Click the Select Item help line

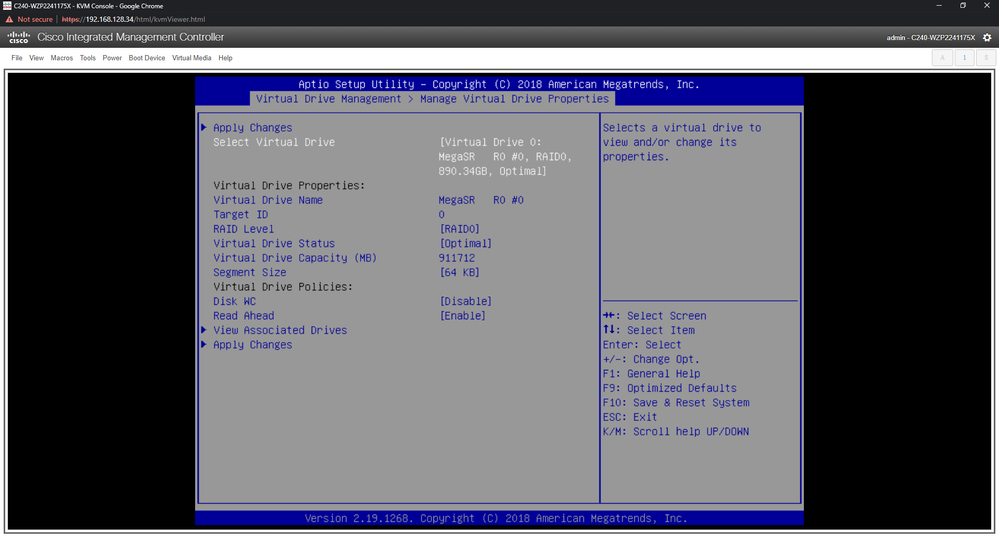649,330
